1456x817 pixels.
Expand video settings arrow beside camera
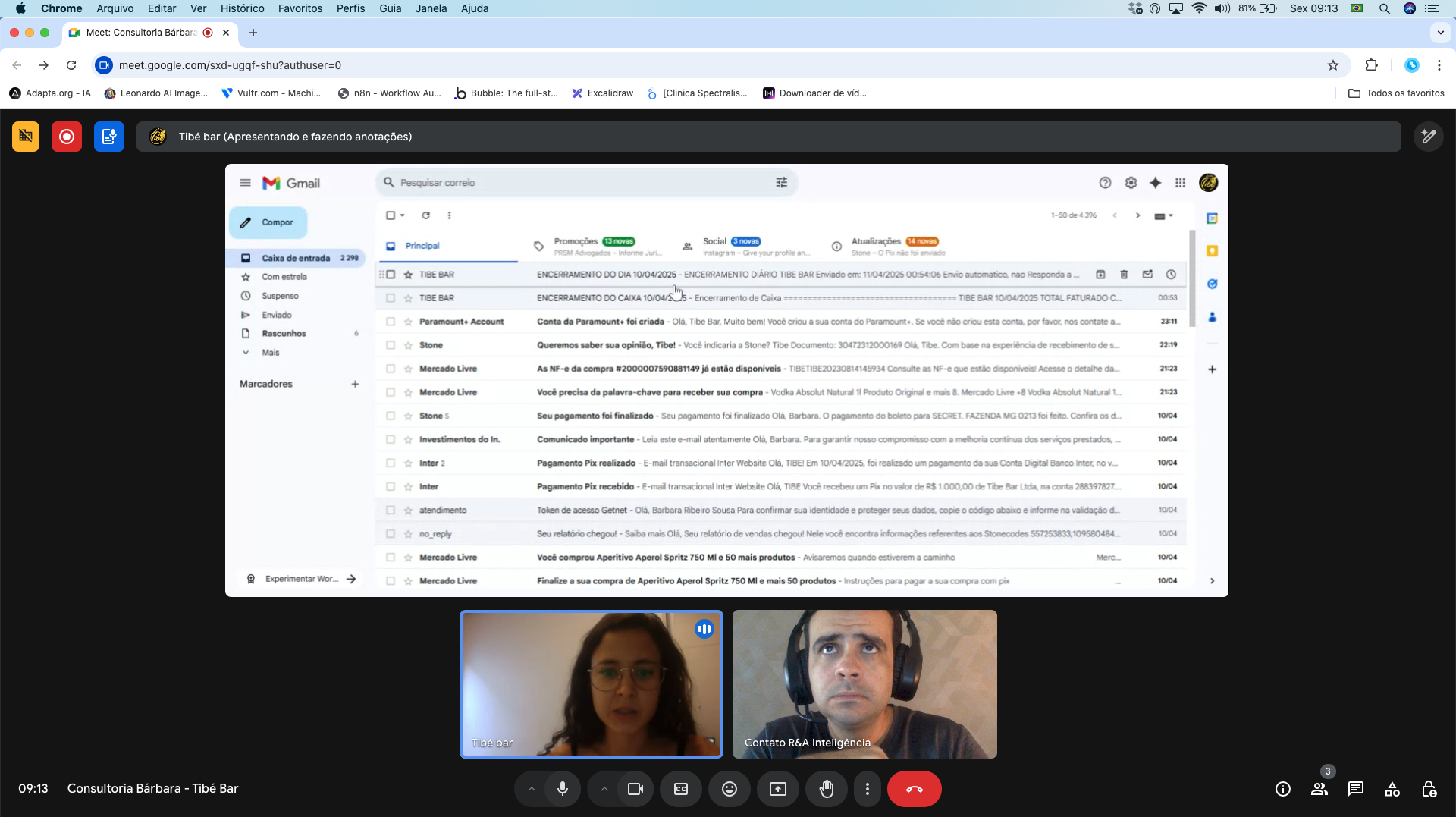coord(604,789)
